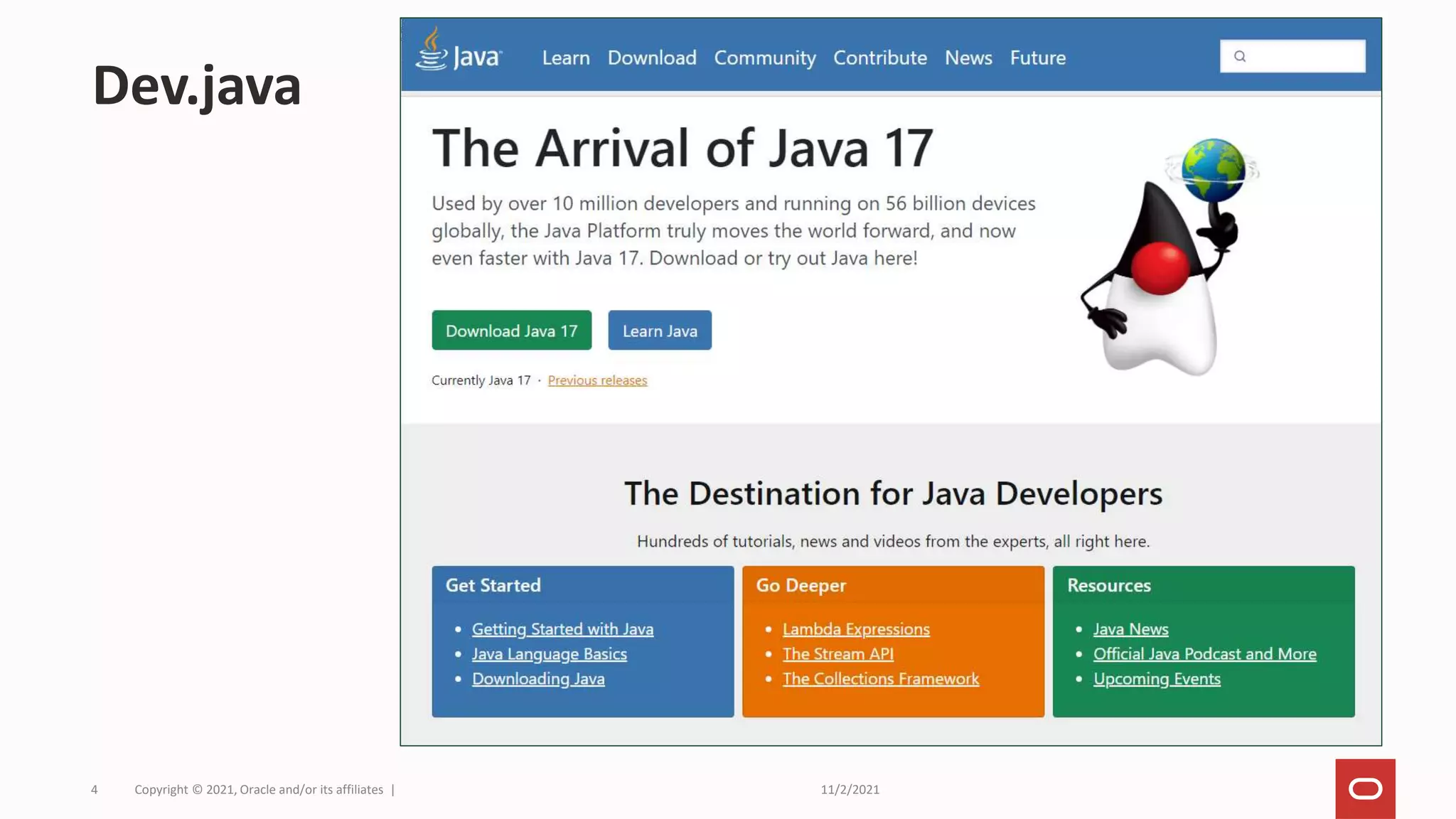Screen dimensions: 1456x819
Task: Click the Currently Java 17 text
Action: pos(481,380)
